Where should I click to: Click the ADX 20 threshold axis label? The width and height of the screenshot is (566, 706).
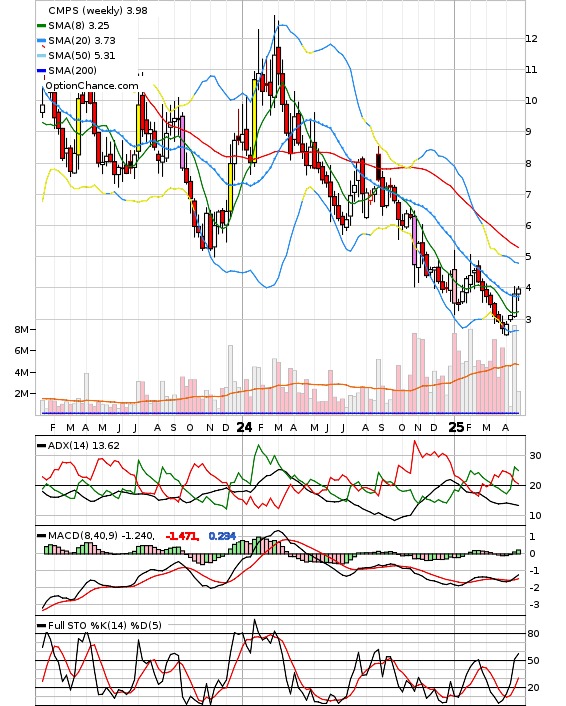click(x=535, y=485)
